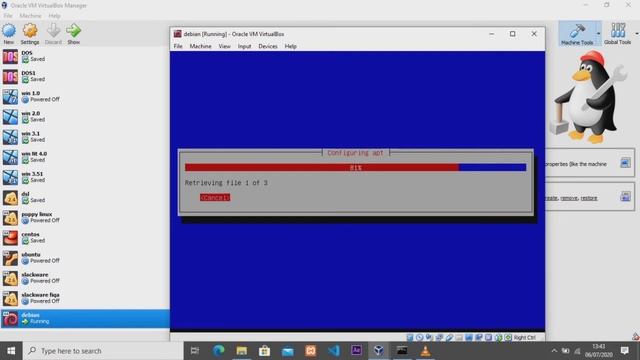The height and width of the screenshot is (360, 640).
Task: Click the 'create' link in Manager panel
Action: click(551, 198)
